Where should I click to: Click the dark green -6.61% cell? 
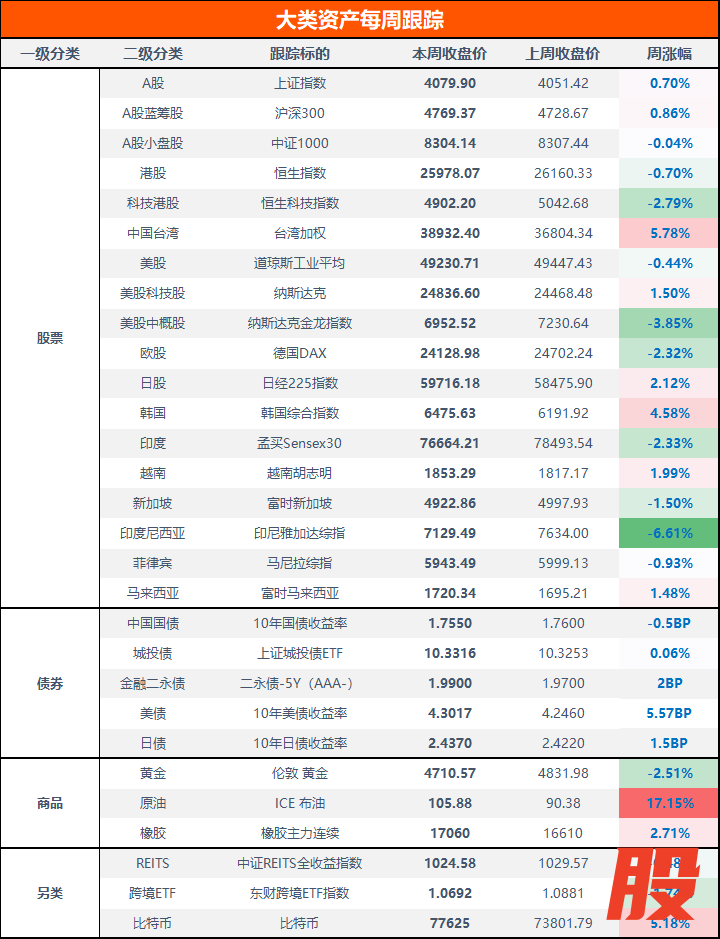point(669,533)
